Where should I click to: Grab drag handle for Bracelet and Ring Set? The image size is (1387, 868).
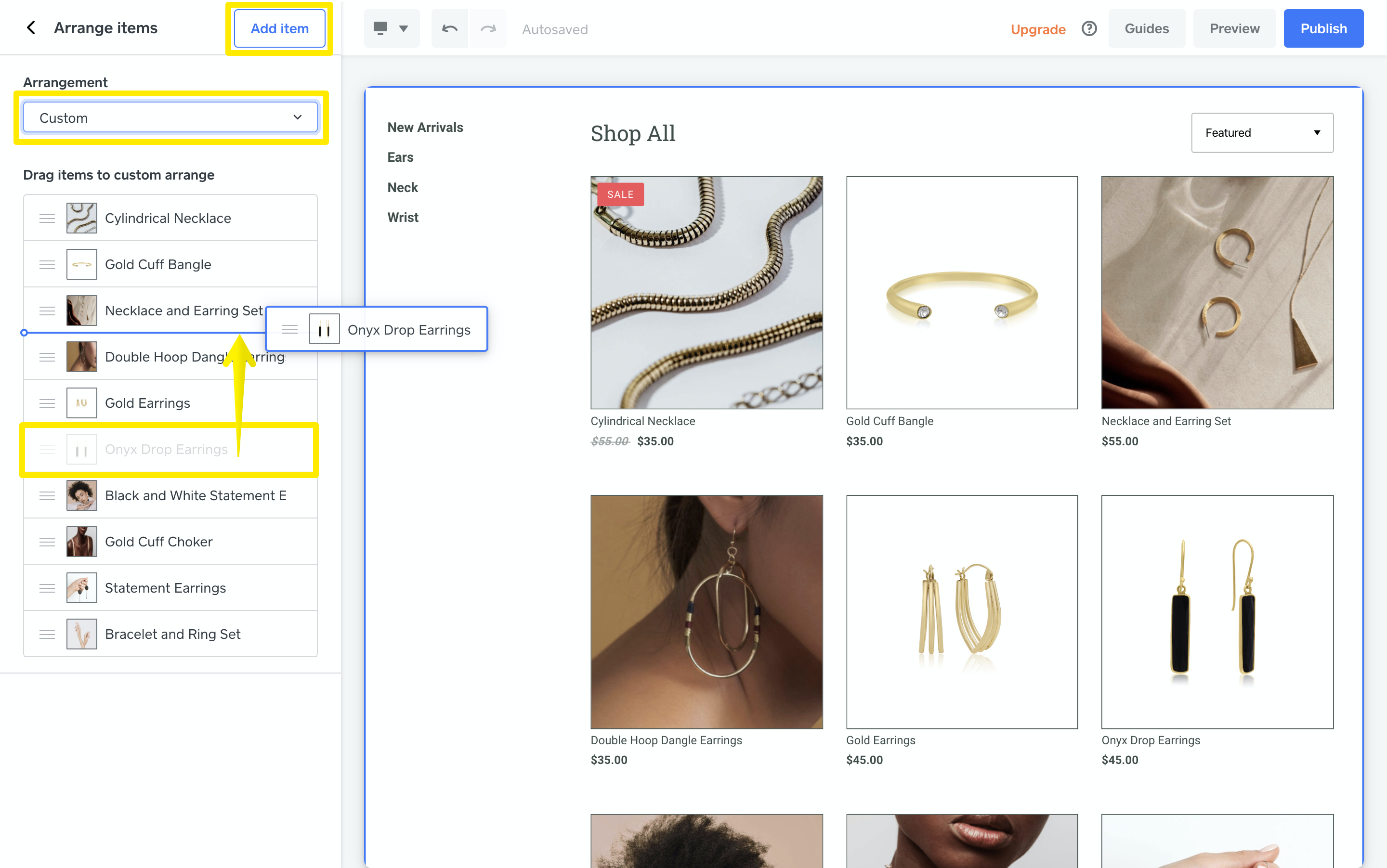[47, 634]
